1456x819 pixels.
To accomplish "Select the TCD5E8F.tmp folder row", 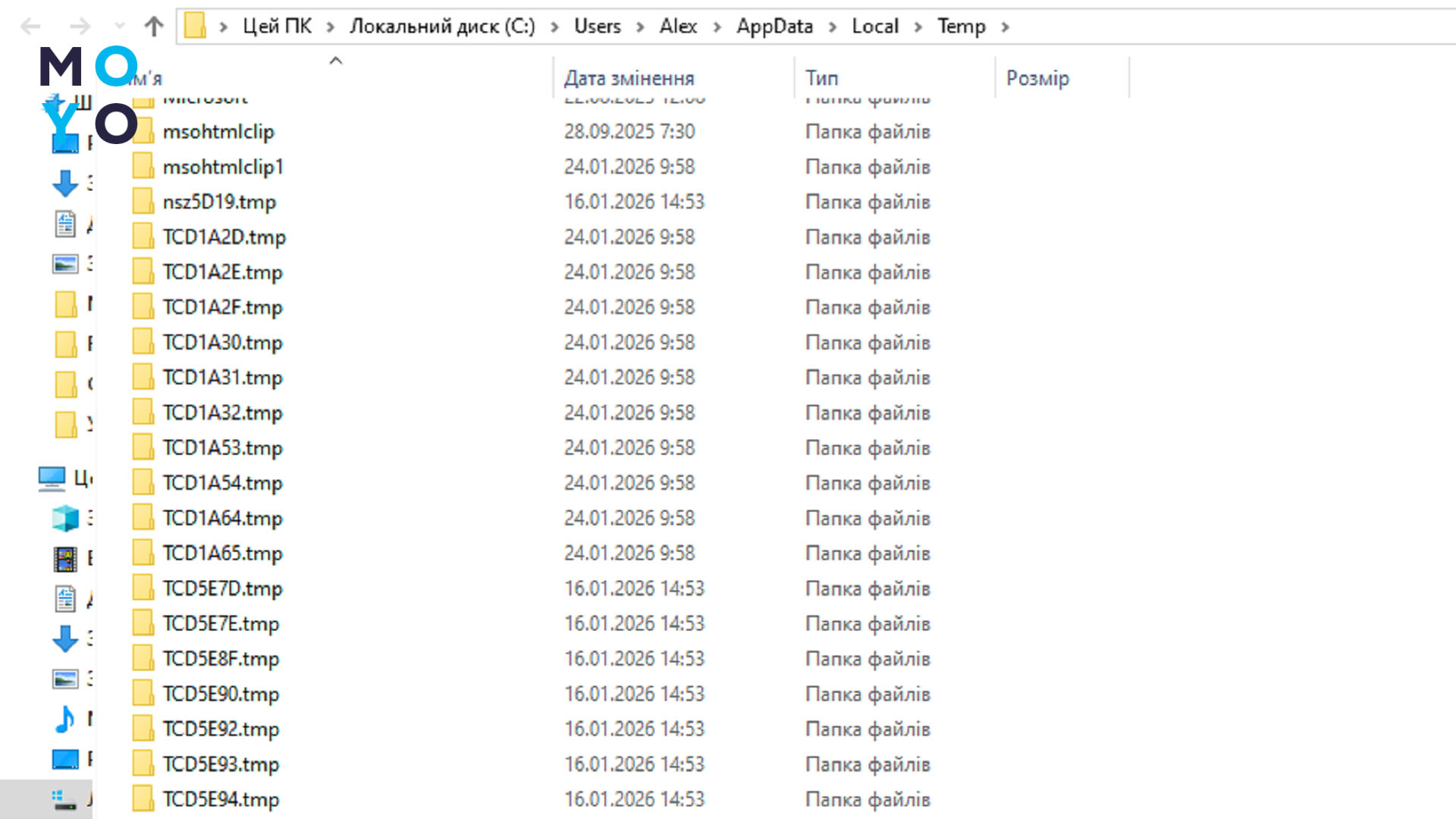I will click(221, 659).
